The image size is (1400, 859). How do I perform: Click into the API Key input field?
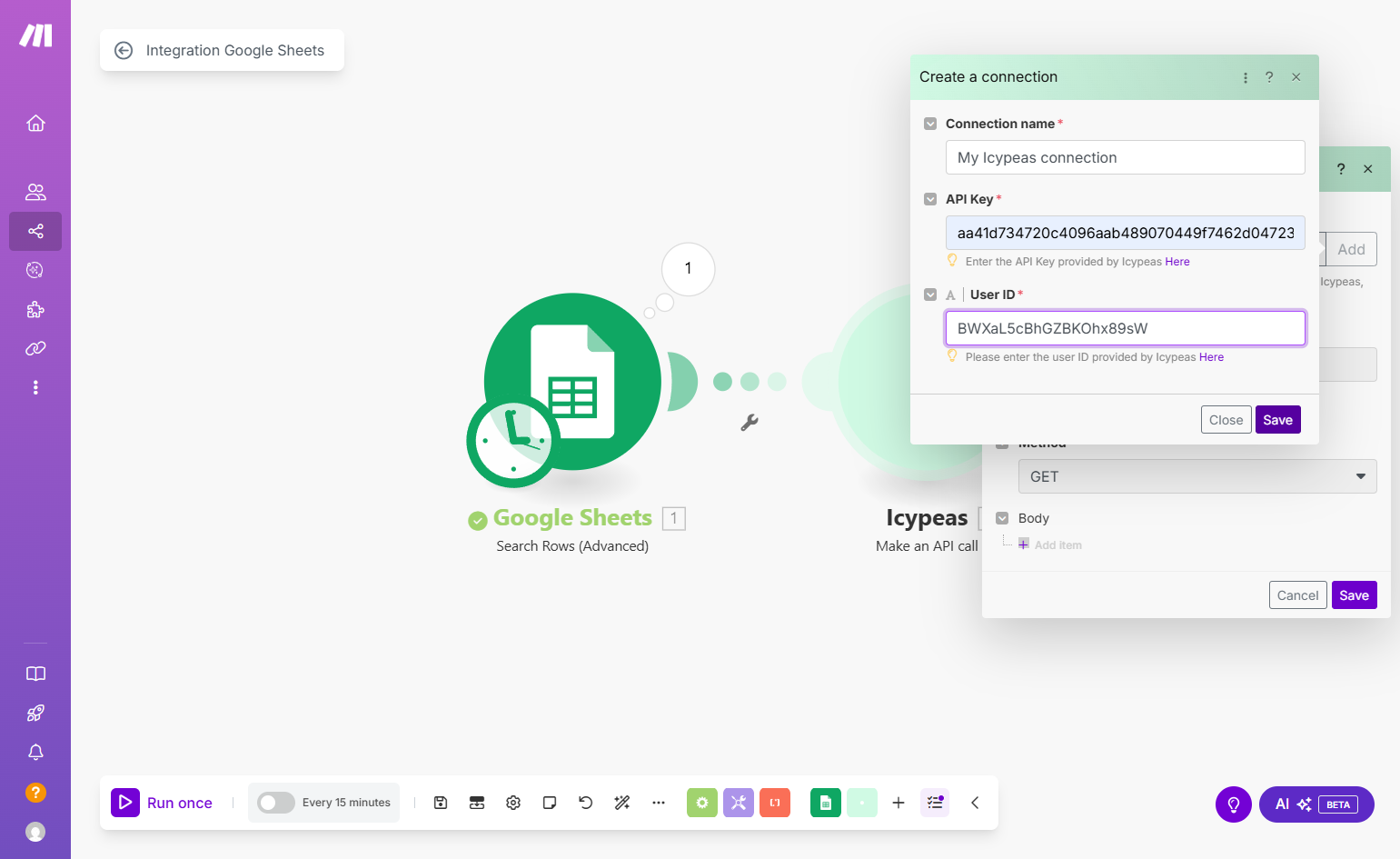coord(1125,233)
